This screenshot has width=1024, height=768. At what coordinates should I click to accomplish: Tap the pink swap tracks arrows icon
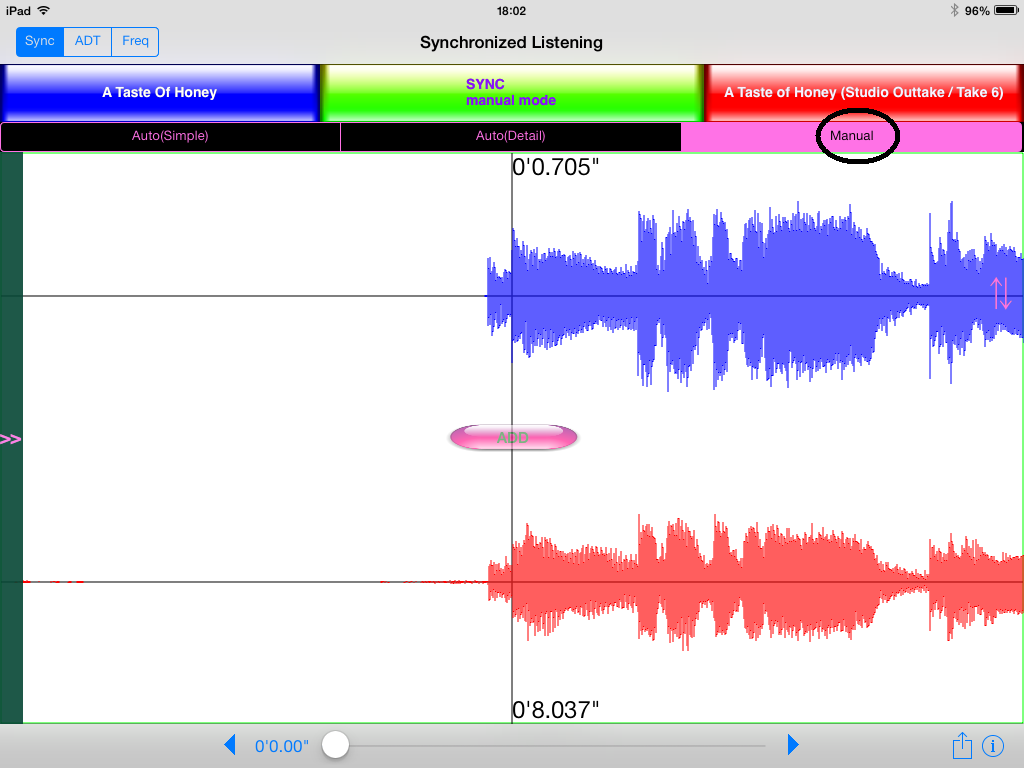pyautogui.click(x=1000, y=293)
